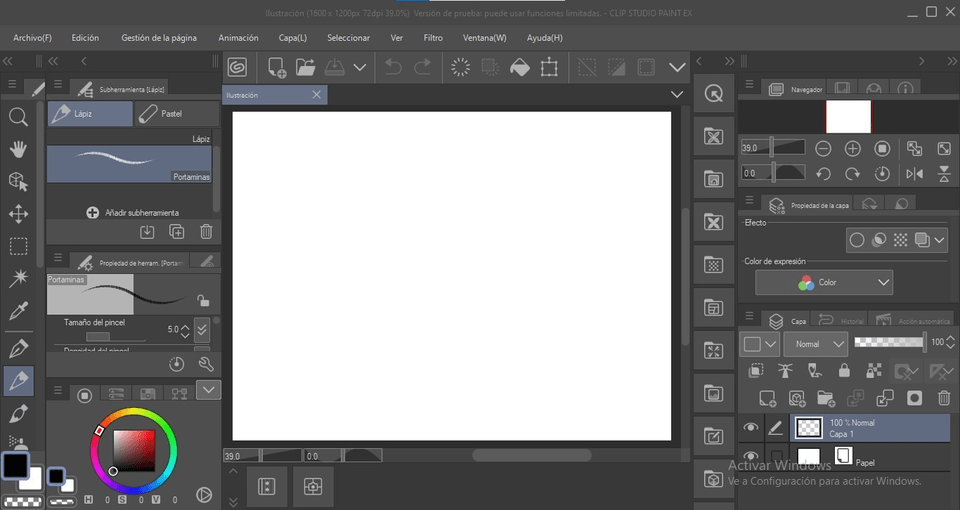Open the brush size dynamics dropdown
Image resolution: width=960 pixels, height=510 pixels.
202,330
